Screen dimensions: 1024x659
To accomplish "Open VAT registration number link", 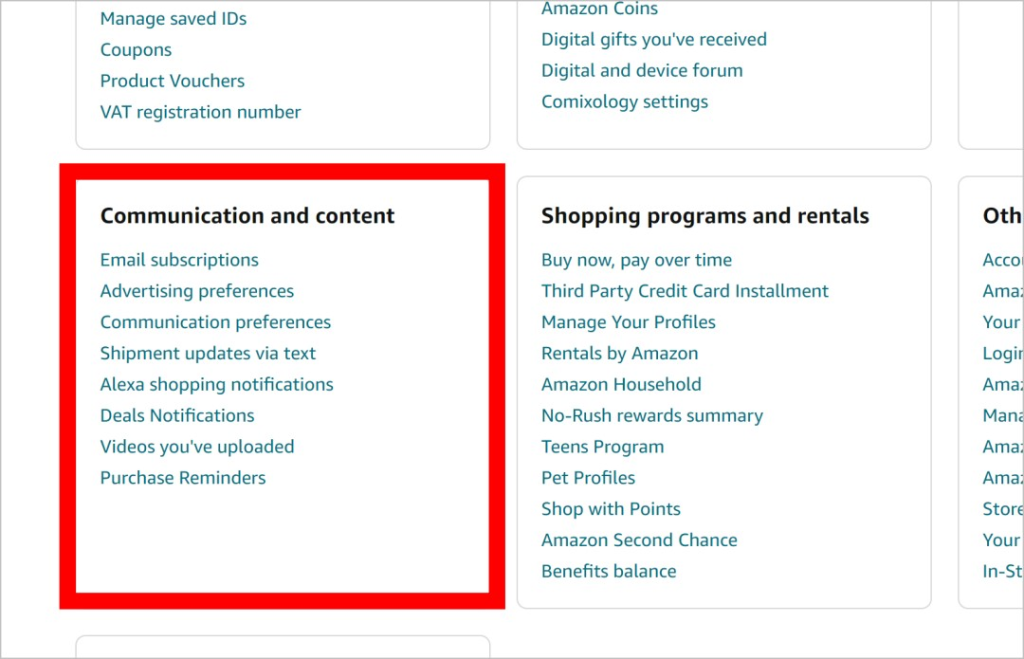I will pos(200,112).
